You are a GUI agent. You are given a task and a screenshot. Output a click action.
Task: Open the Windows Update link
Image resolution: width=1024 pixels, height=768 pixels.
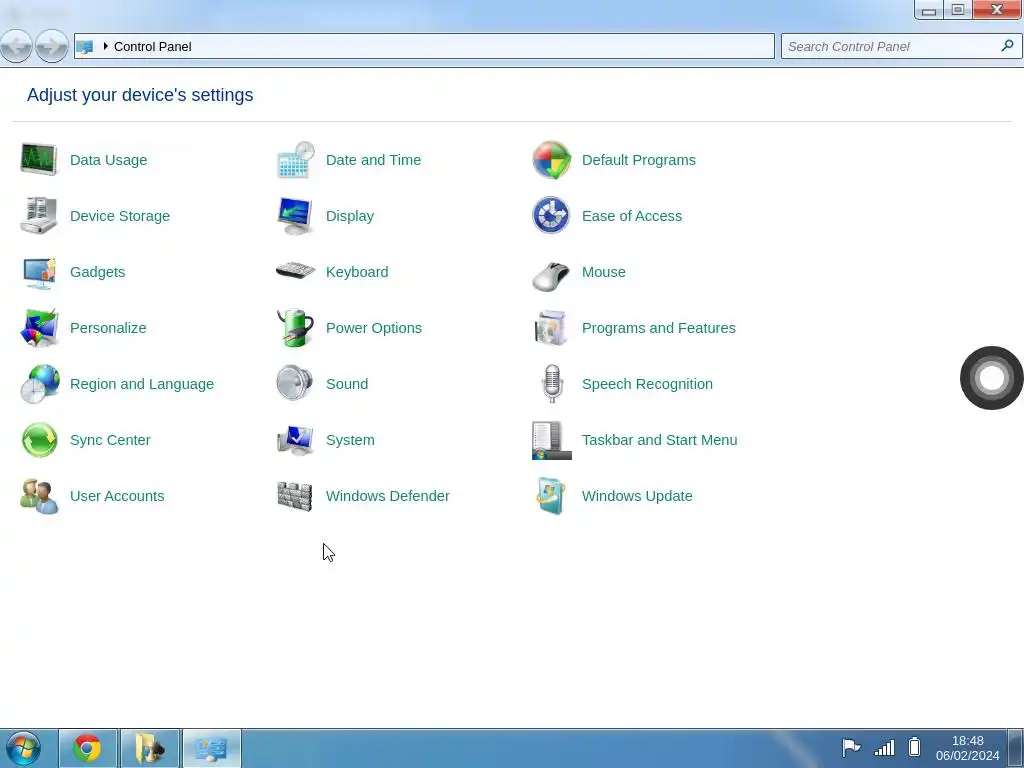(637, 497)
